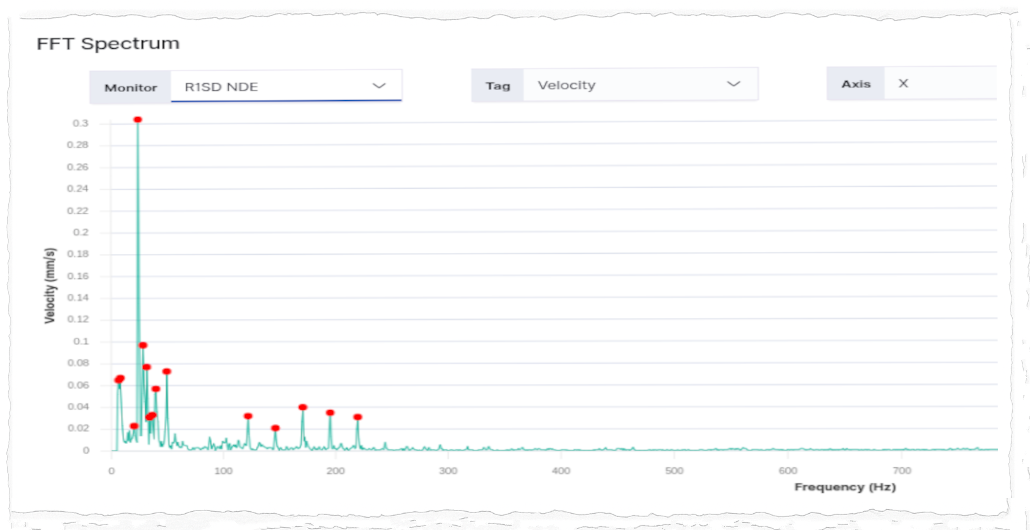Select the tallest peak marker at 0.3 mm/s

(137, 120)
